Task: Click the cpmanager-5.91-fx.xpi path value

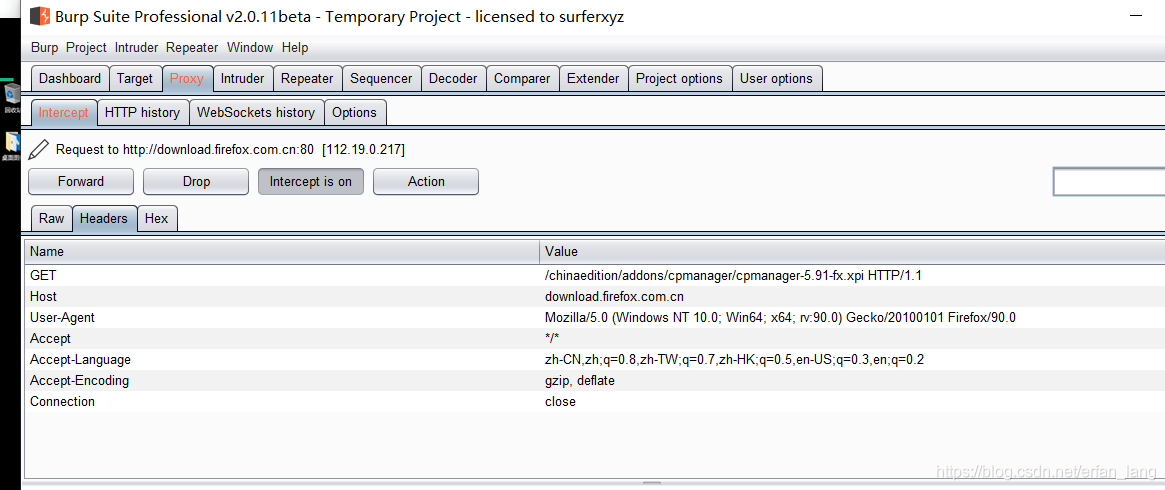Action: [734, 275]
